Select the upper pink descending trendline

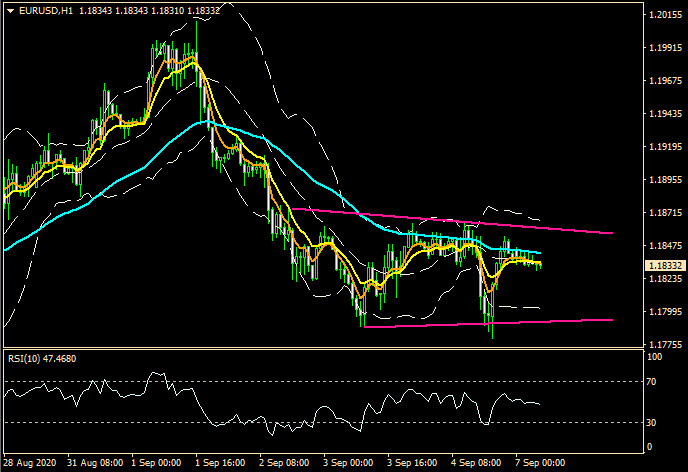[450, 219]
